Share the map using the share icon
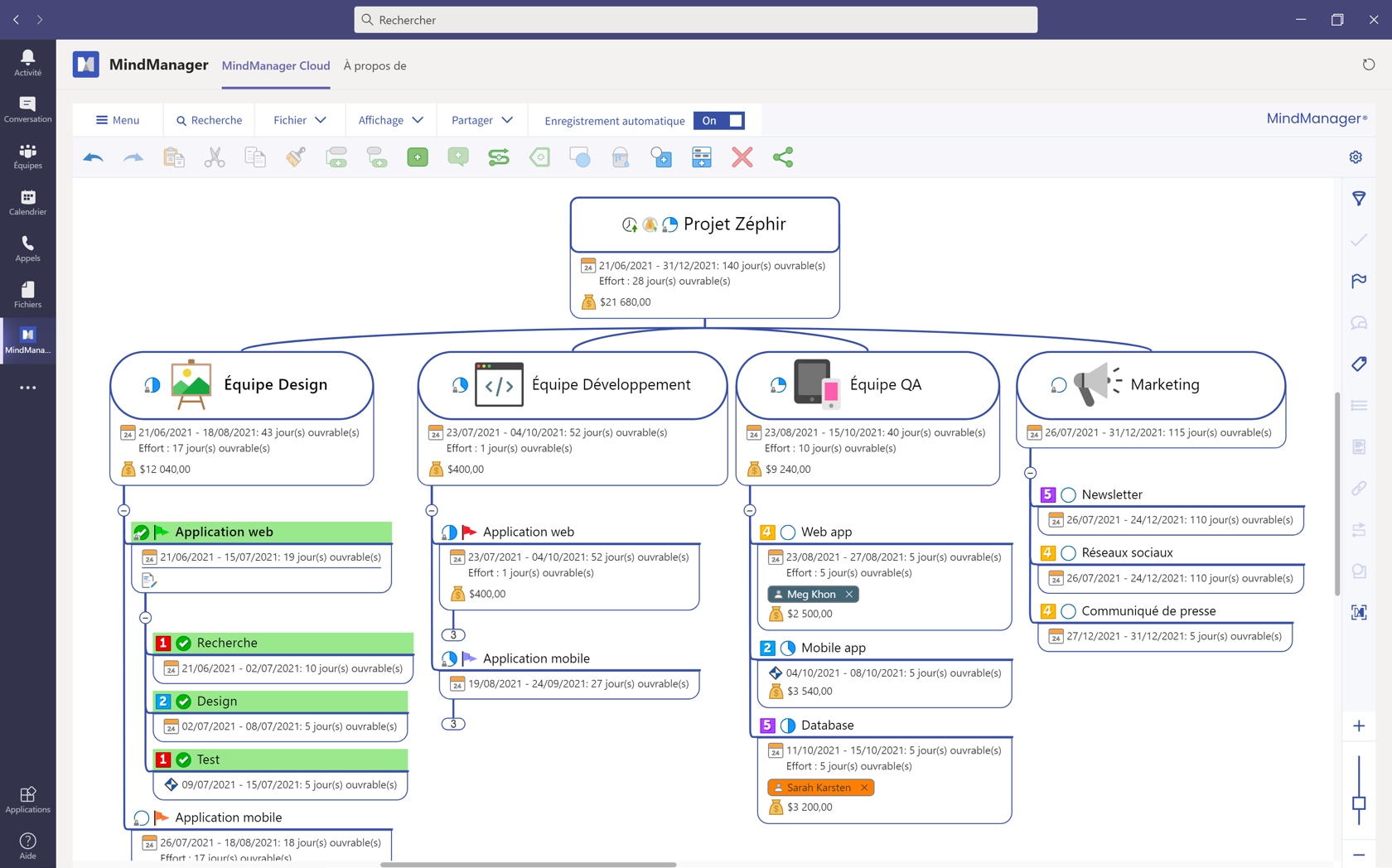 tap(782, 157)
